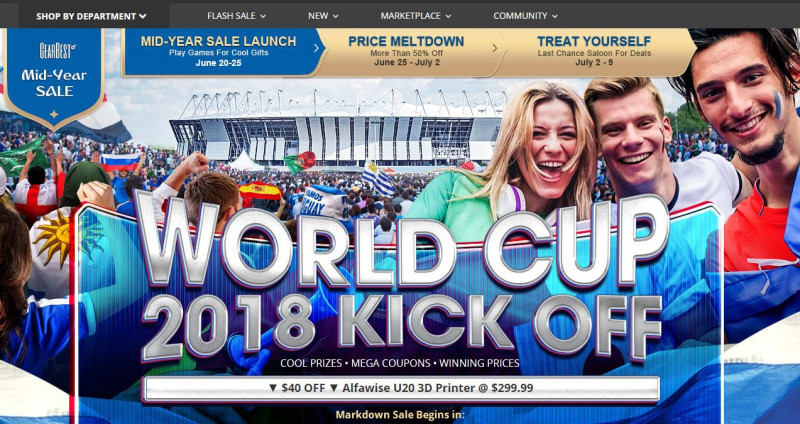Viewport: 800px width, 424px height.
Task: Open the New menu
Action: tap(323, 16)
